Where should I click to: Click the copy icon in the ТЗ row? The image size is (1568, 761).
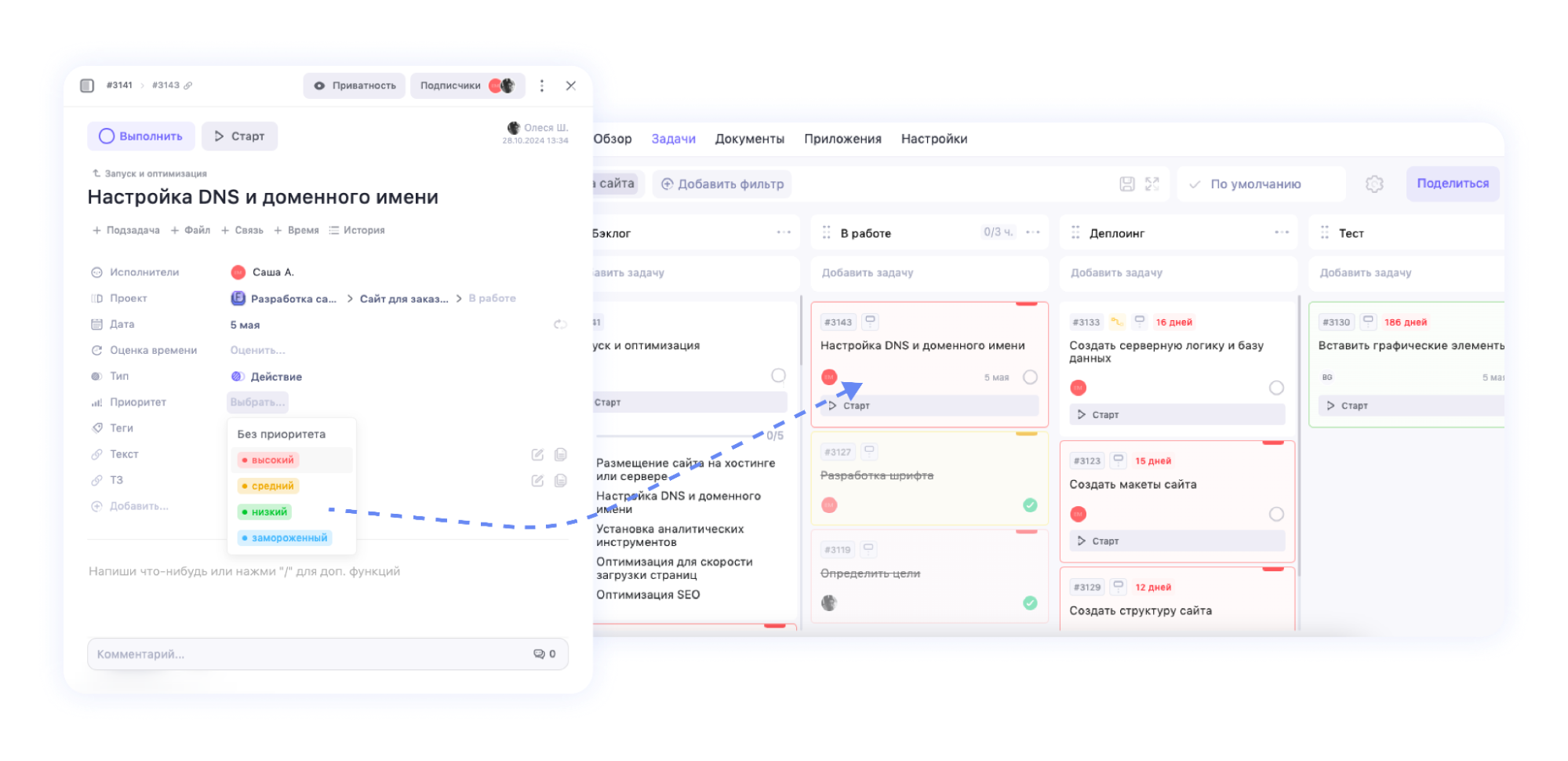pos(560,481)
